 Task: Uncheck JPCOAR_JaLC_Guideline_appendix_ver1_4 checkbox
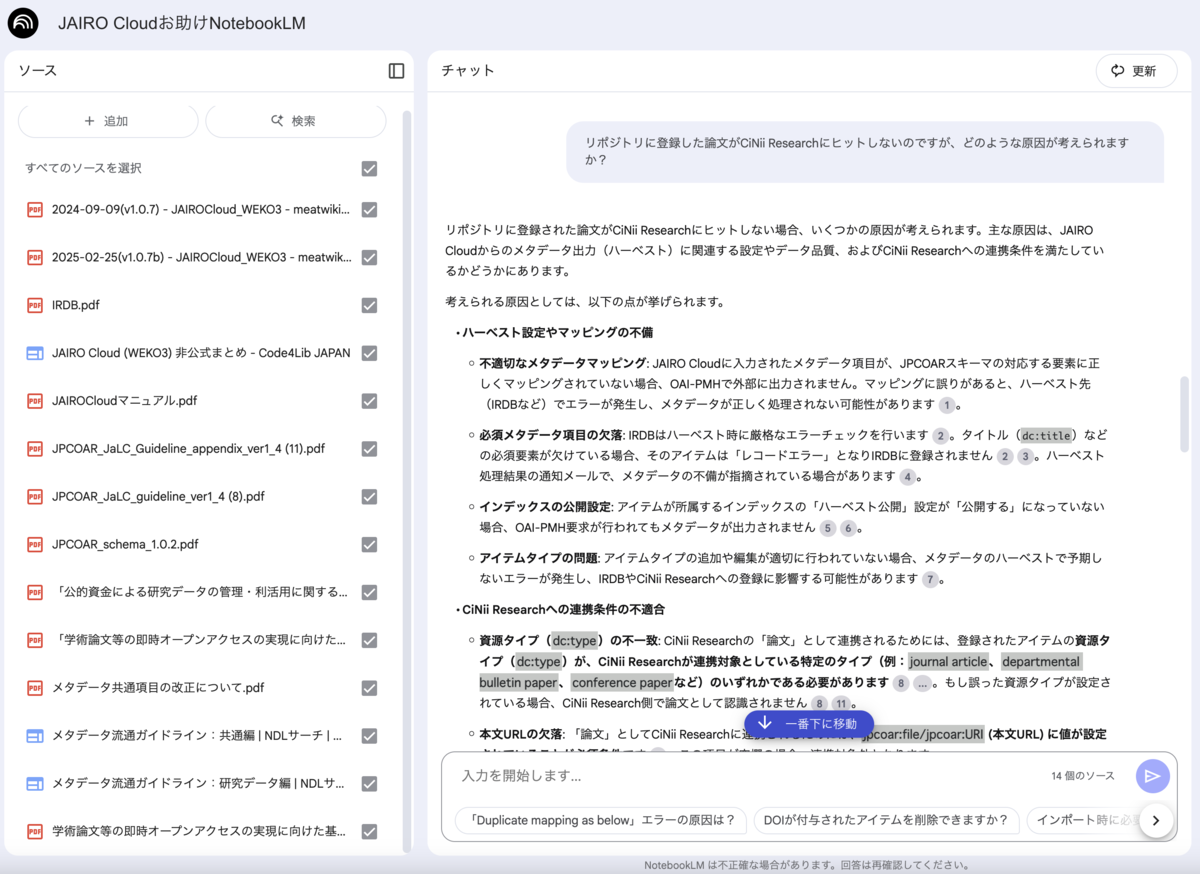click(369, 449)
